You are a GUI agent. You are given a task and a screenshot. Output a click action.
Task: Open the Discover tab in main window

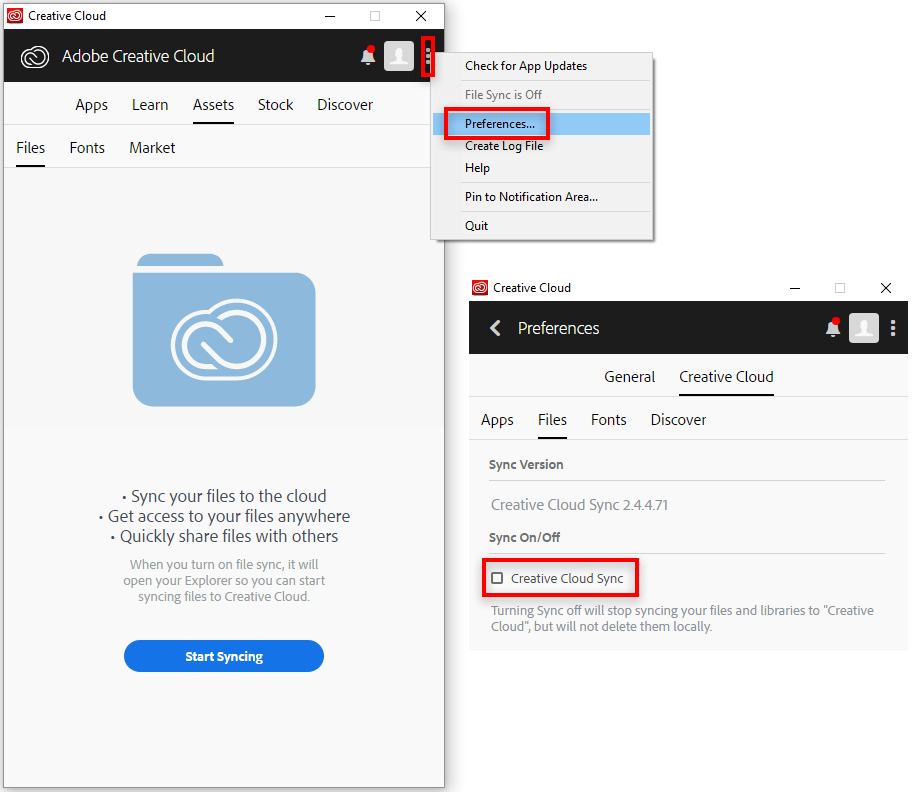tap(345, 105)
